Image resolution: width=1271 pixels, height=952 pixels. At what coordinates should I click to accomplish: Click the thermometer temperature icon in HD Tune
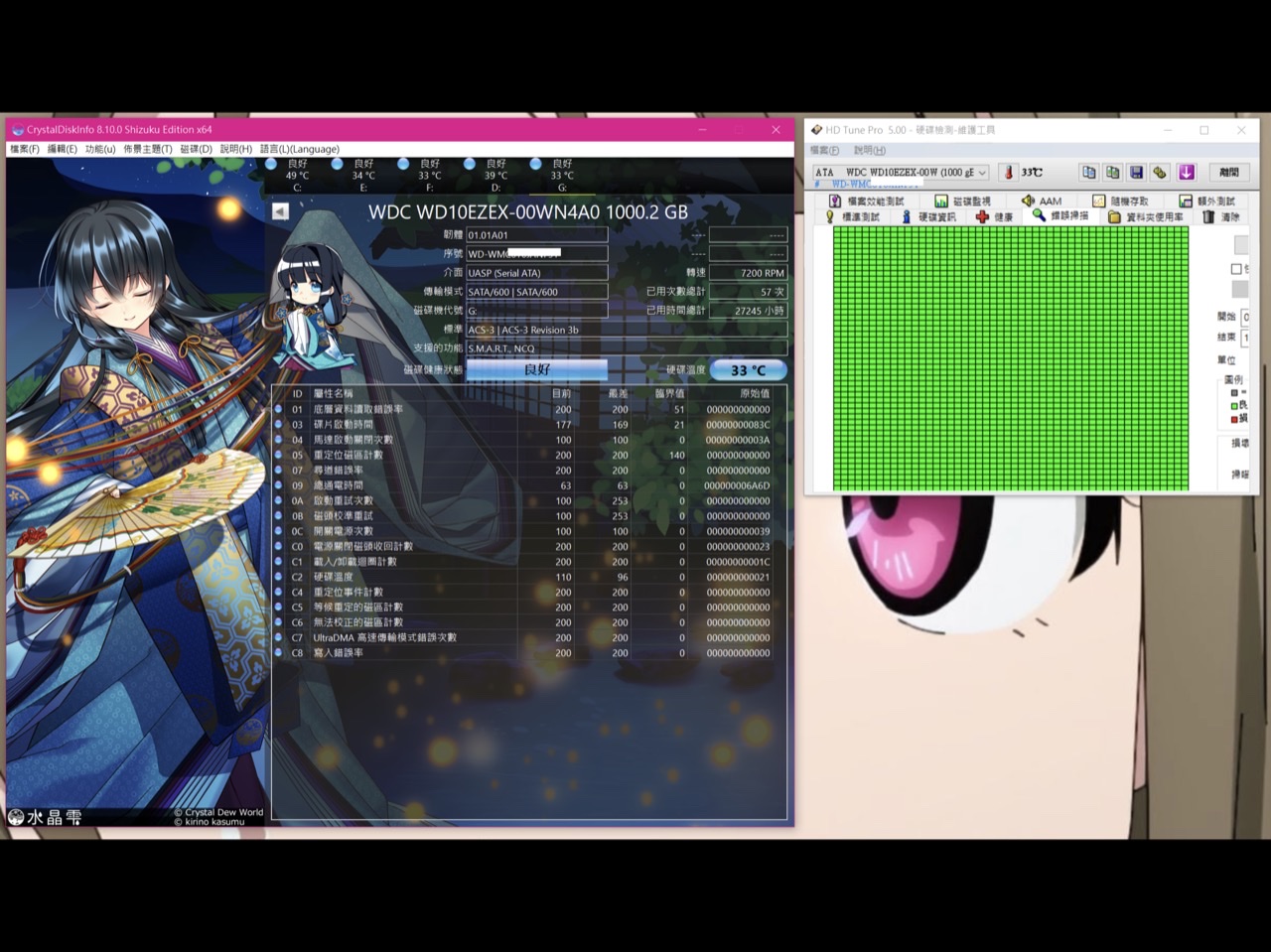click(1008, 173)
